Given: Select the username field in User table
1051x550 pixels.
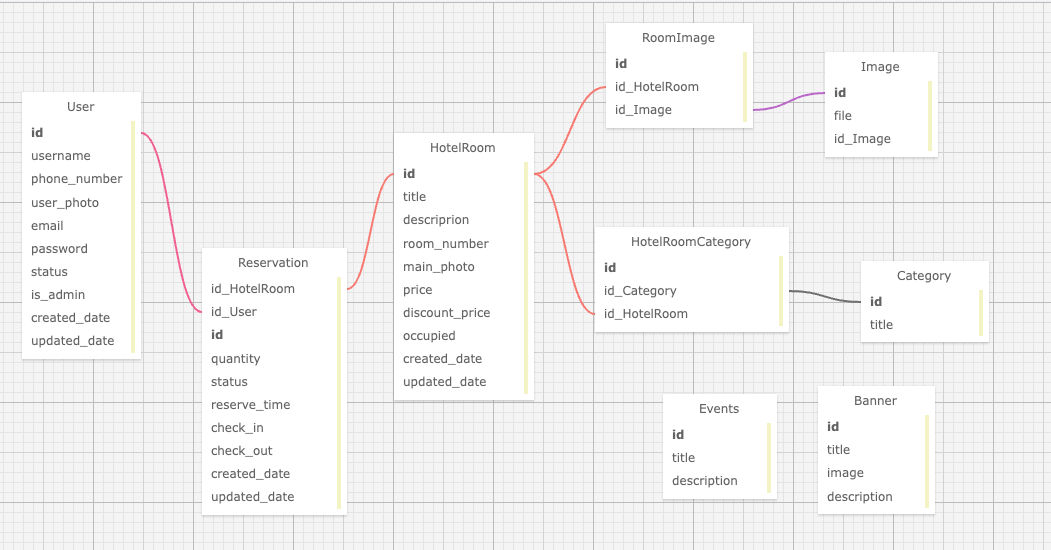Looking at the screenshot, I should point(60,155).
